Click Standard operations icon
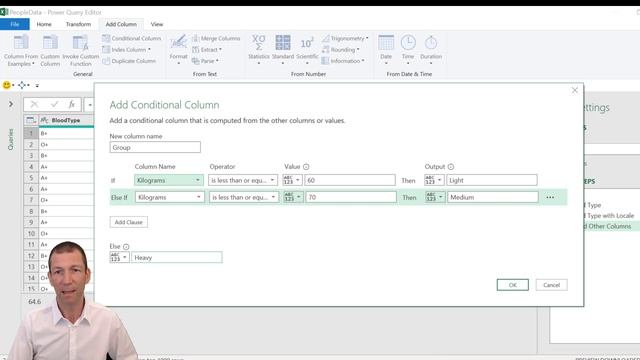 click(283, 49)
